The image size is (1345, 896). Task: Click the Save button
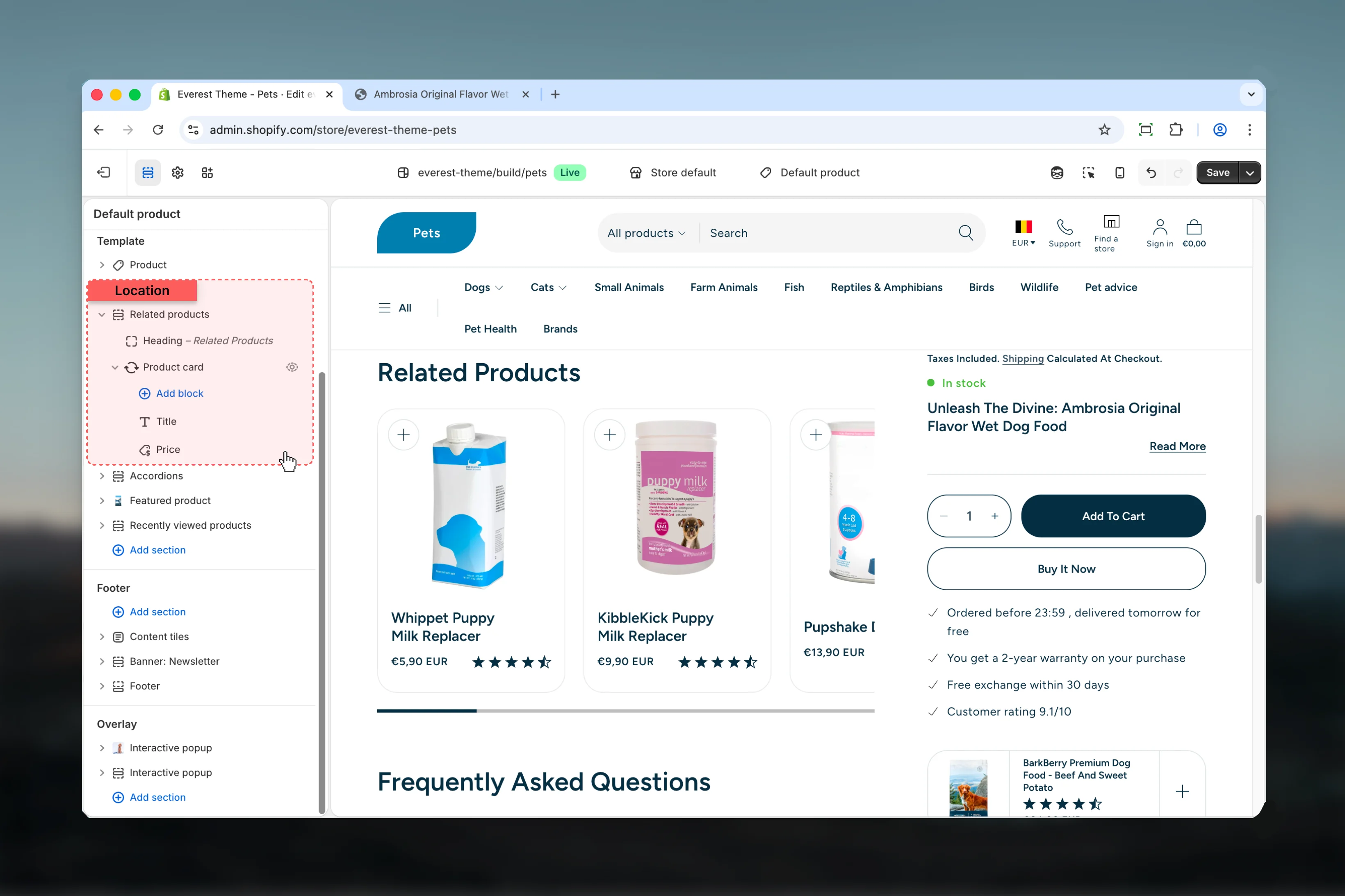click(x=1217, y=173)
